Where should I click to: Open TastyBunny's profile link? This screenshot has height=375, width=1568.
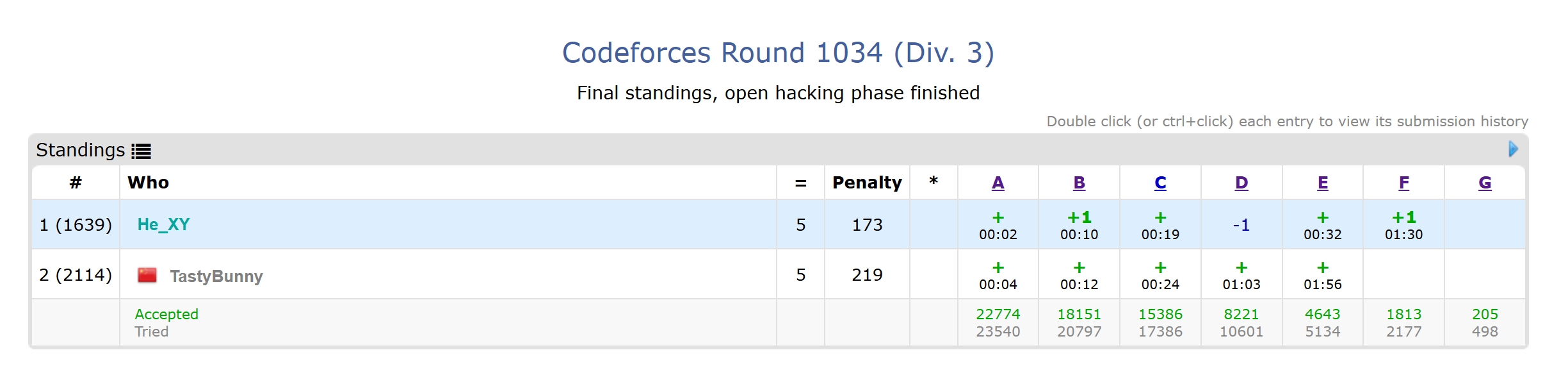click(216, 276)
